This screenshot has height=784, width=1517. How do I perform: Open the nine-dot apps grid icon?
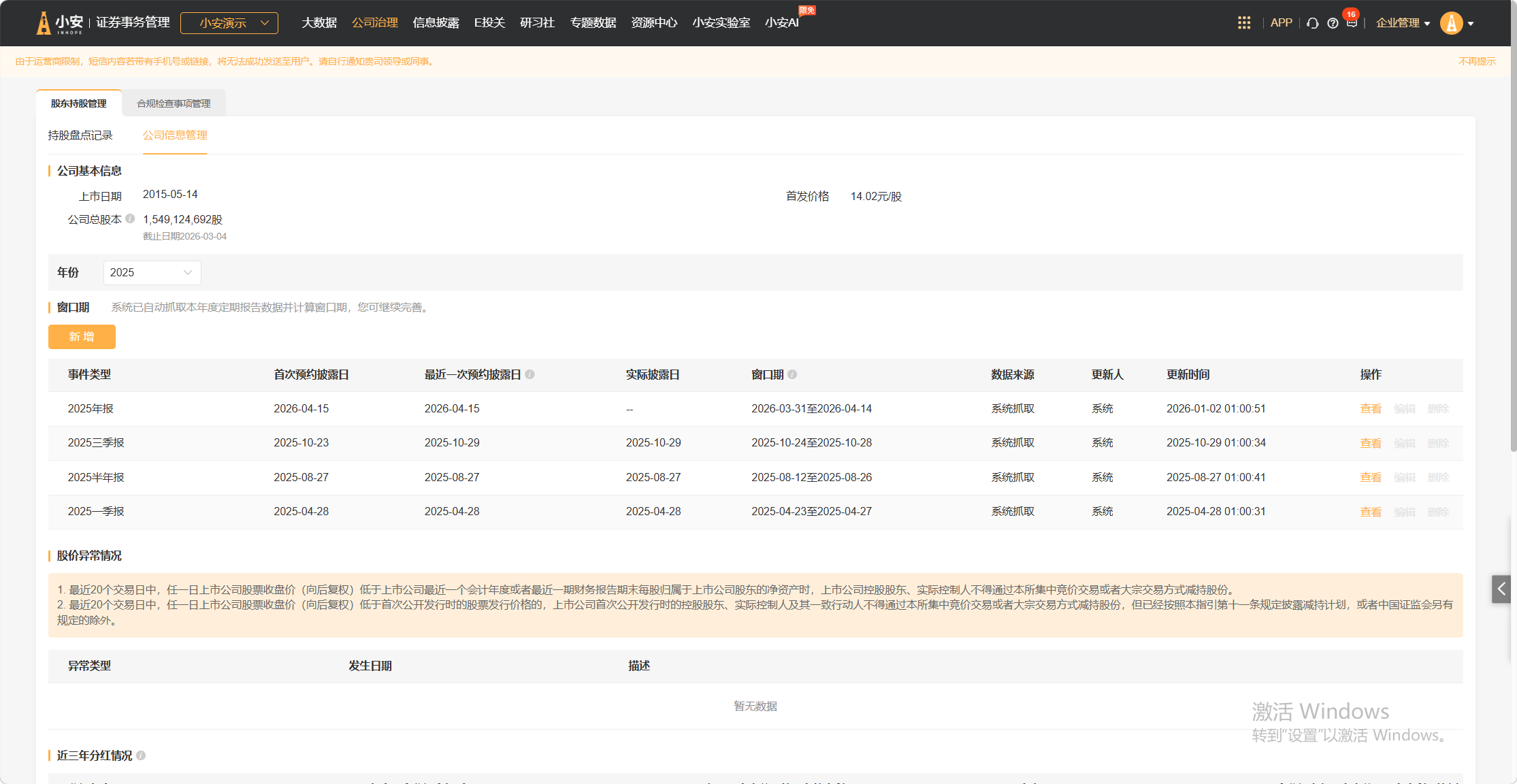coord(1243,23)
